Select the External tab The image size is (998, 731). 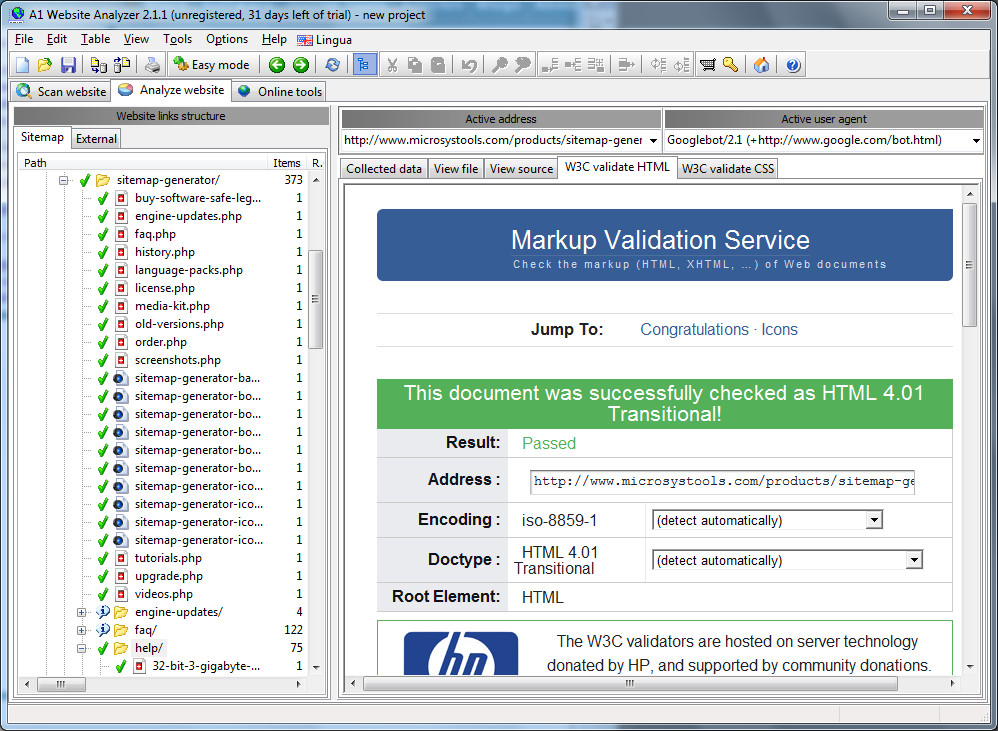96,139
